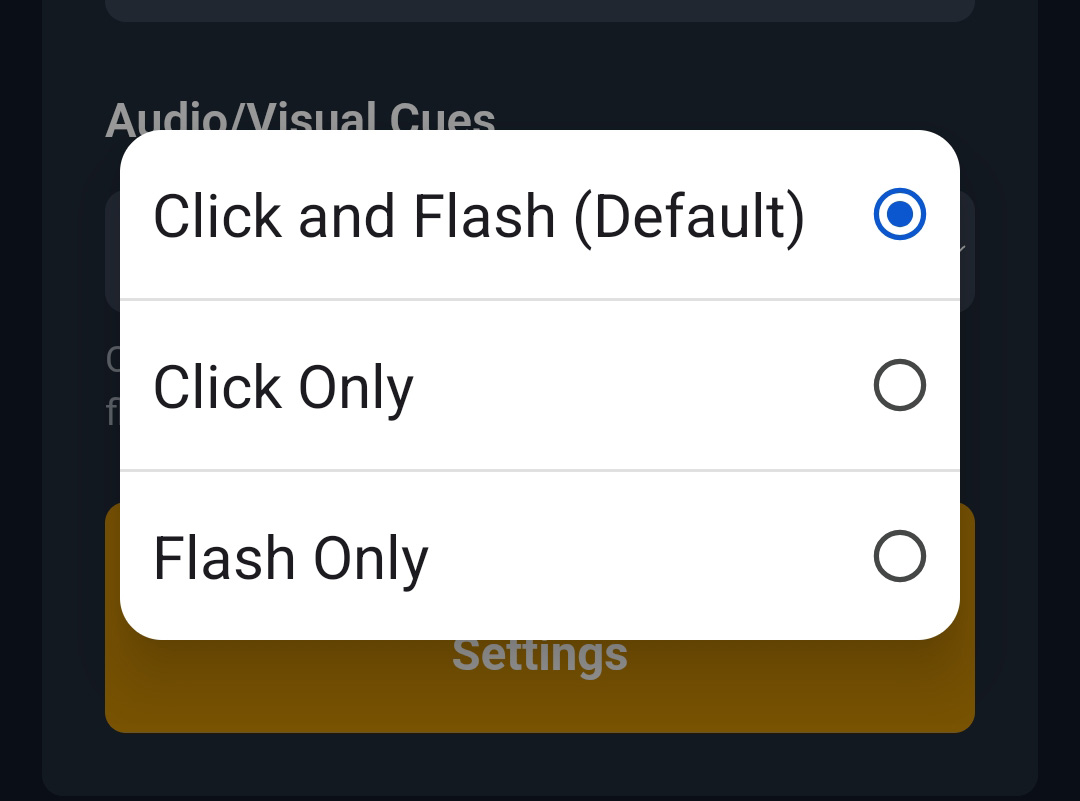Click the 'Click and Flash (Default)' option text
The width and height of the screenshot is (1080, 801).
coord(479,214)
